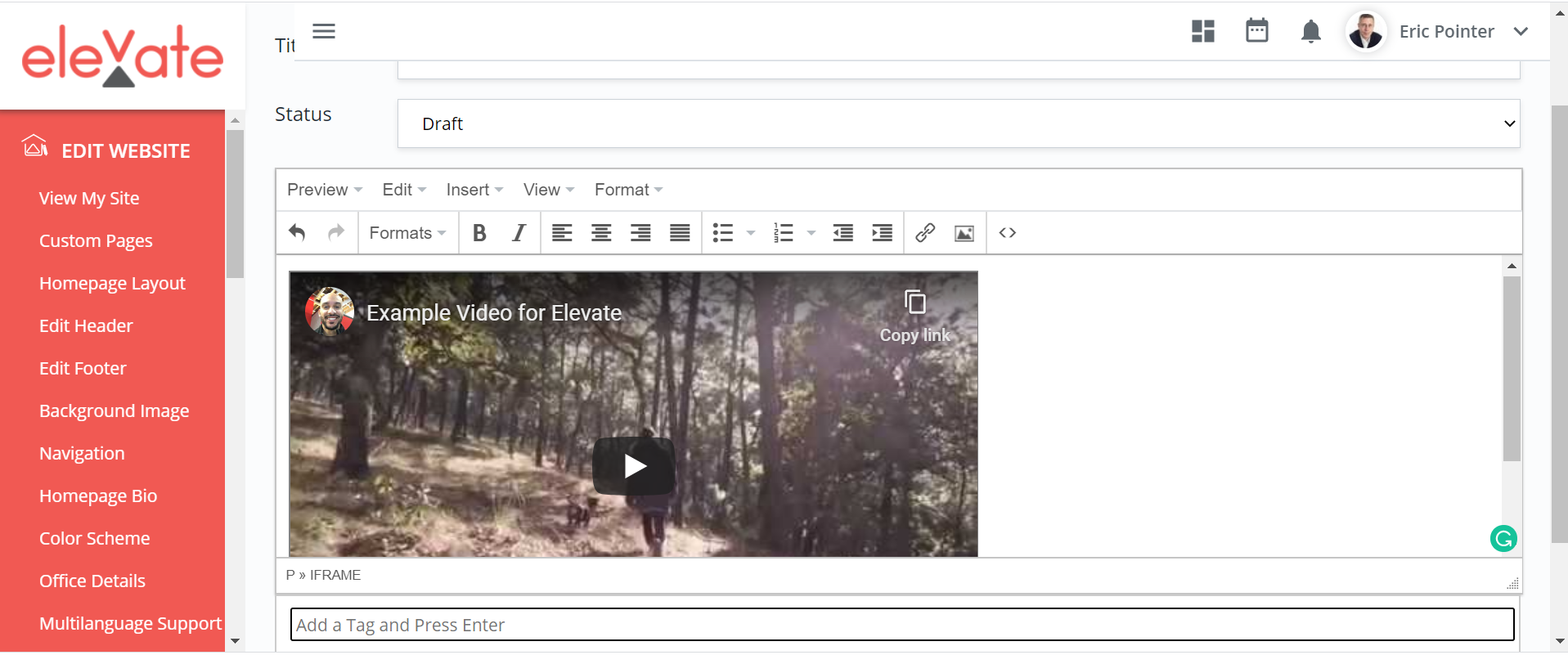Click the sidebar scrollbar up arrow
The image size is (1568, 655).
point(235,120)
